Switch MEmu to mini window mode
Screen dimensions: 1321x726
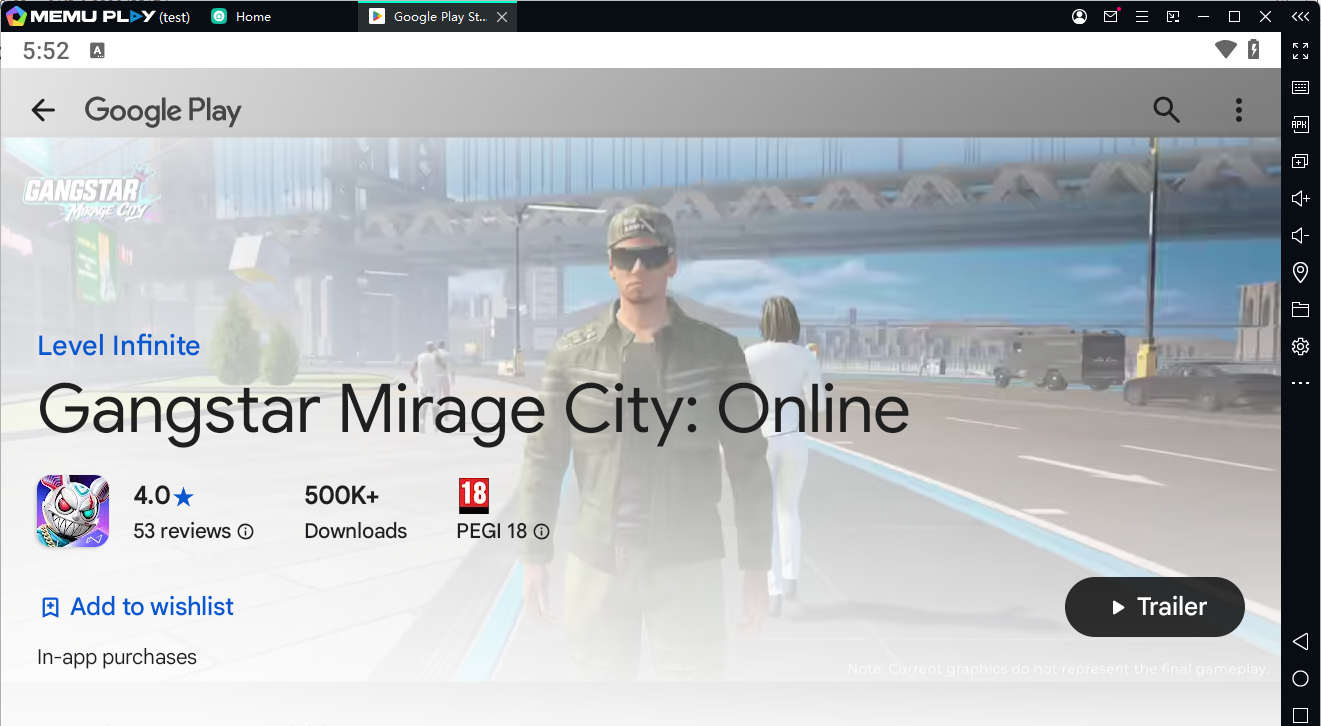pos(1173,17)
